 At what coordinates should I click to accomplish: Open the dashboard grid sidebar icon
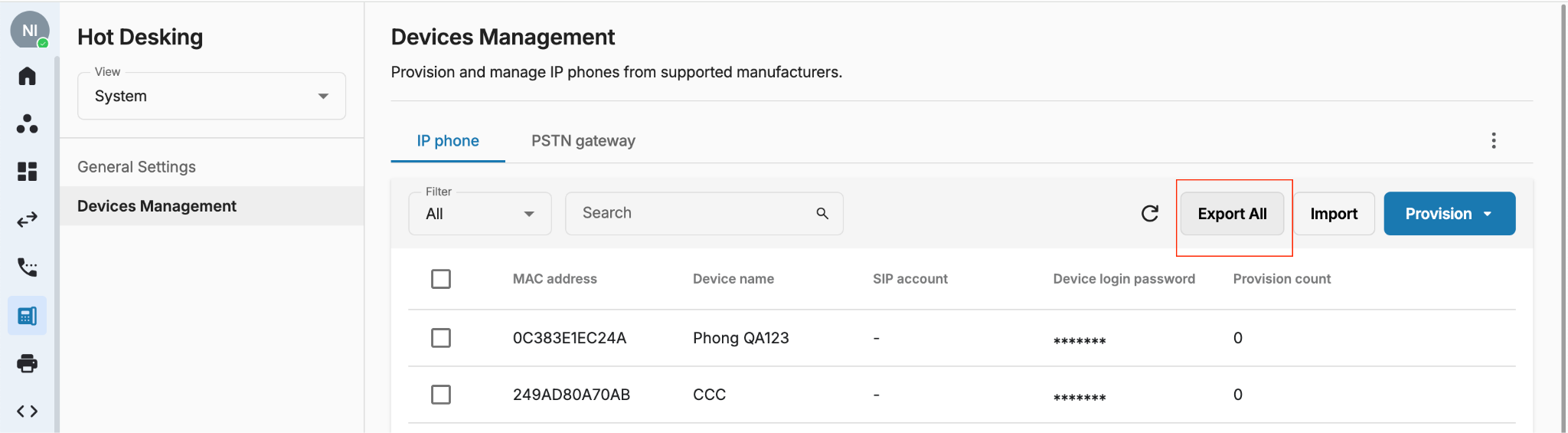click(x=27, y=171)
